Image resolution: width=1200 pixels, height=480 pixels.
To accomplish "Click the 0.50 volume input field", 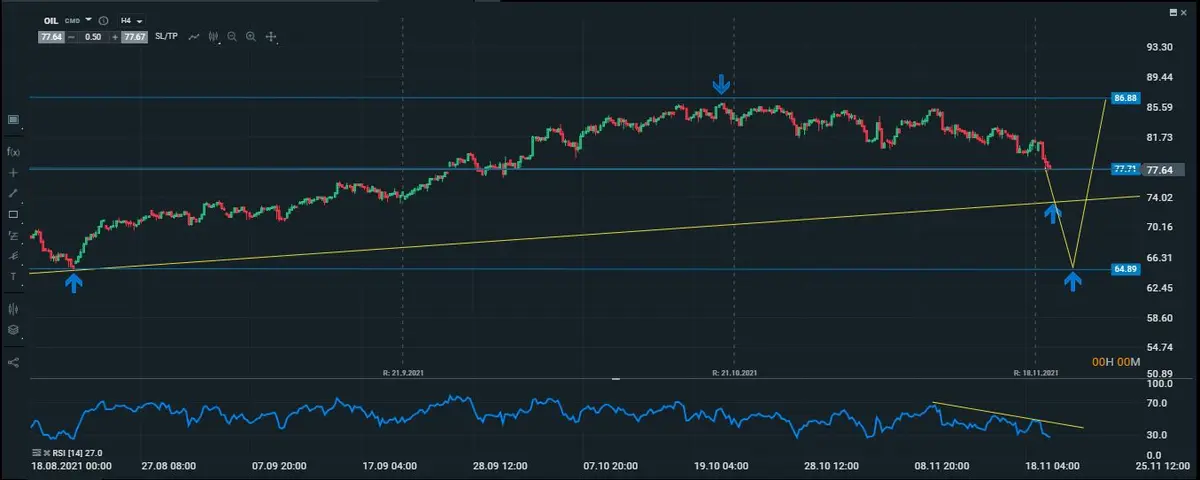I will (x=92, y=37).
